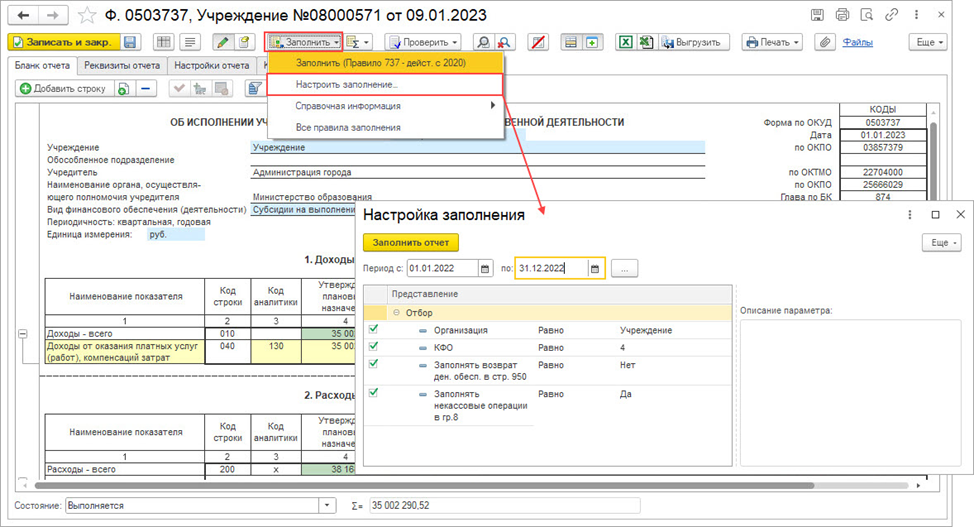Open the Печать dropdown
Screen dimensions: 974x527
pyautogui.click(x=772, y=42)
